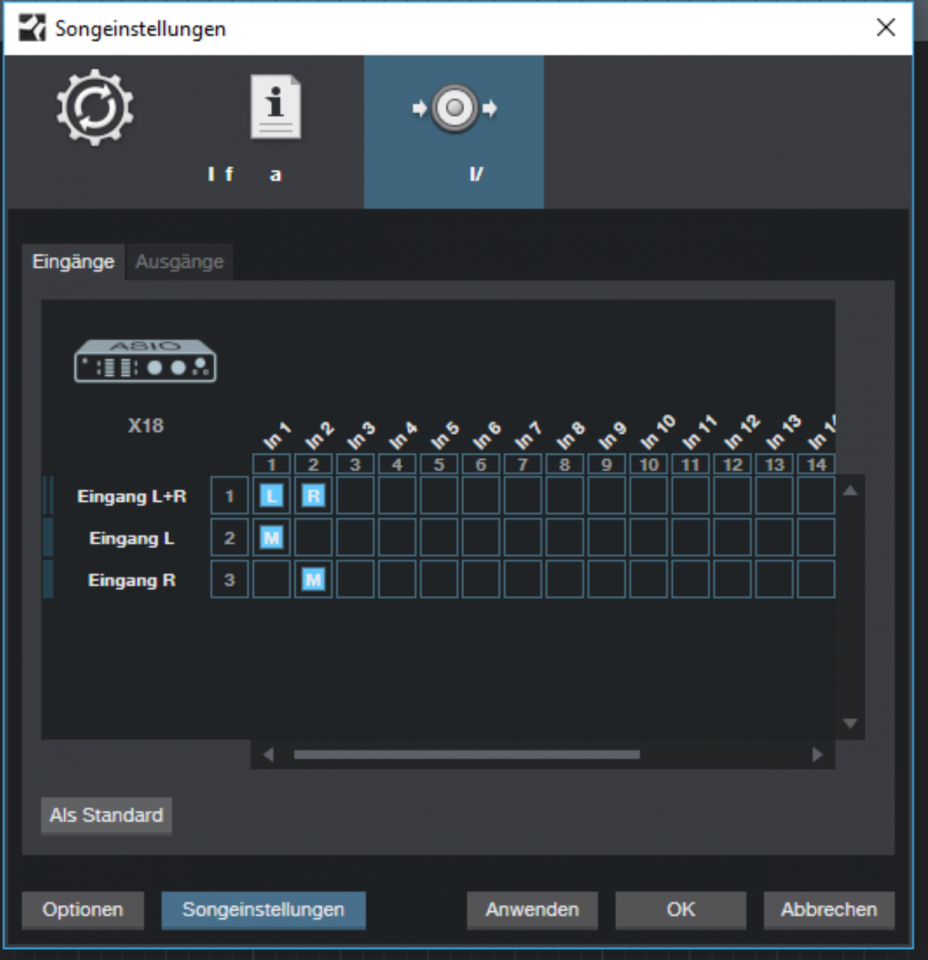Click column header number 1
Screen dimensions: 928x960
click(x=271, y=464)
